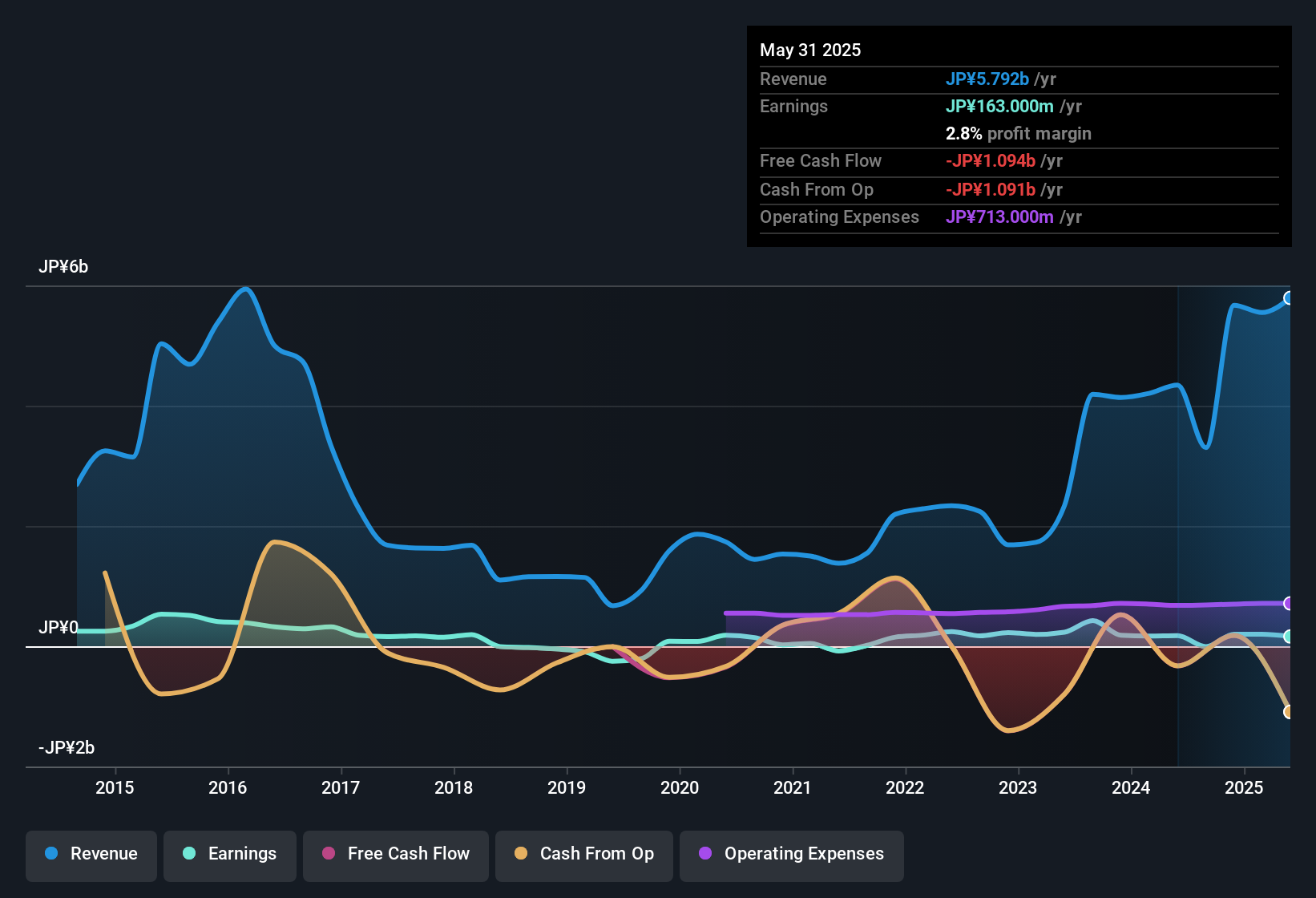Viewport: 1316px width, 898px height.
Task: Click the May 31 2025 tooltip date
Action: point(810,51)
